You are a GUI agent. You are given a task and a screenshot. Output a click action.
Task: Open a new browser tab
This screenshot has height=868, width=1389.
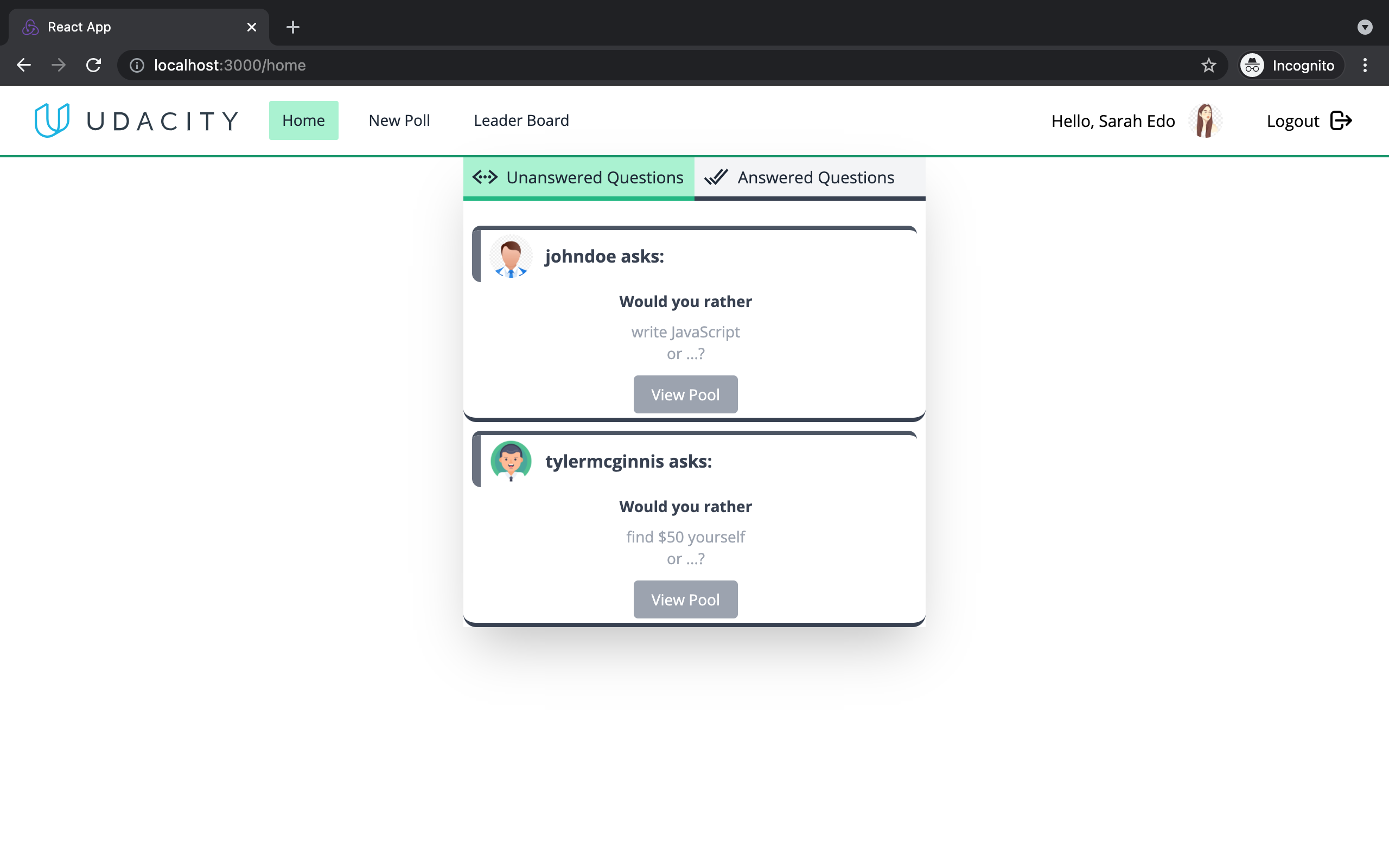pyautogui.click(x=293, y=27)
